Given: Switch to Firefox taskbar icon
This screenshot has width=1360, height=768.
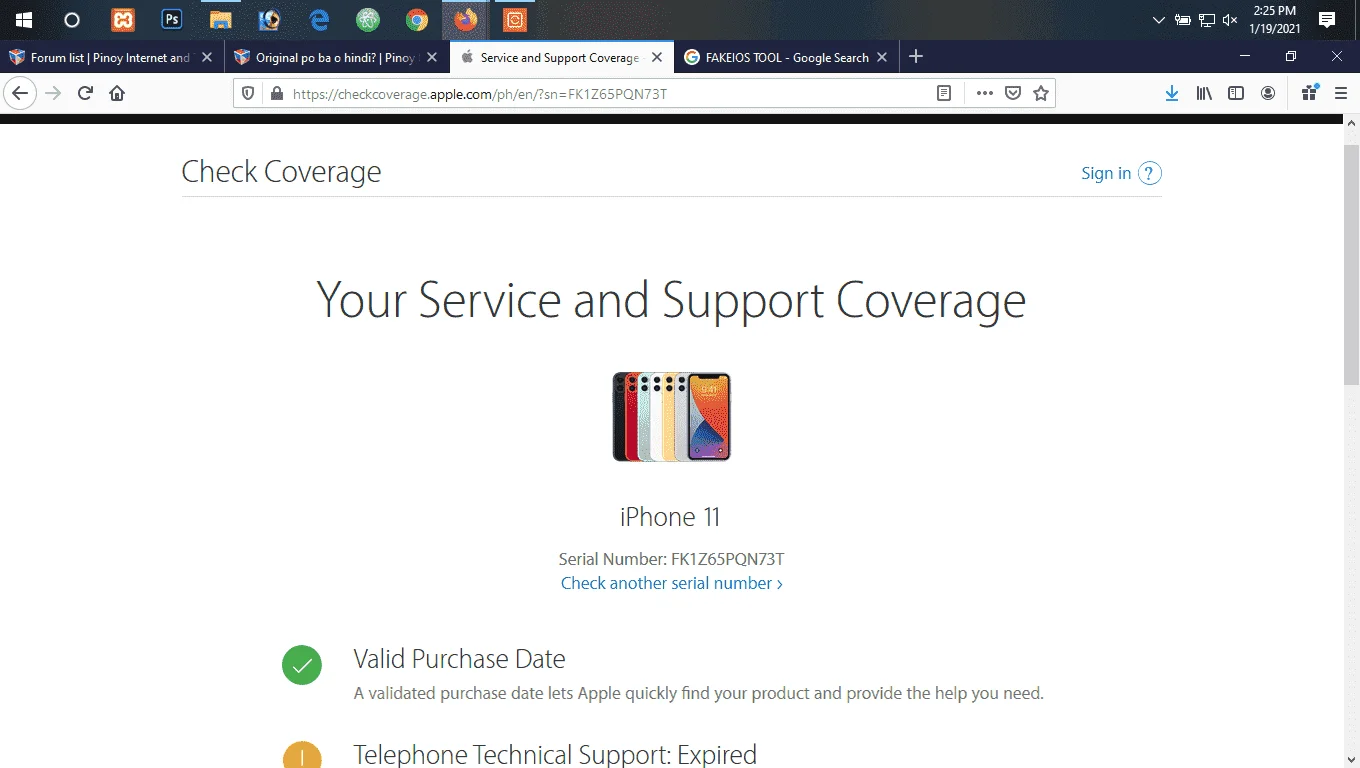Looking at the screenshot, I should coord(466,20).
